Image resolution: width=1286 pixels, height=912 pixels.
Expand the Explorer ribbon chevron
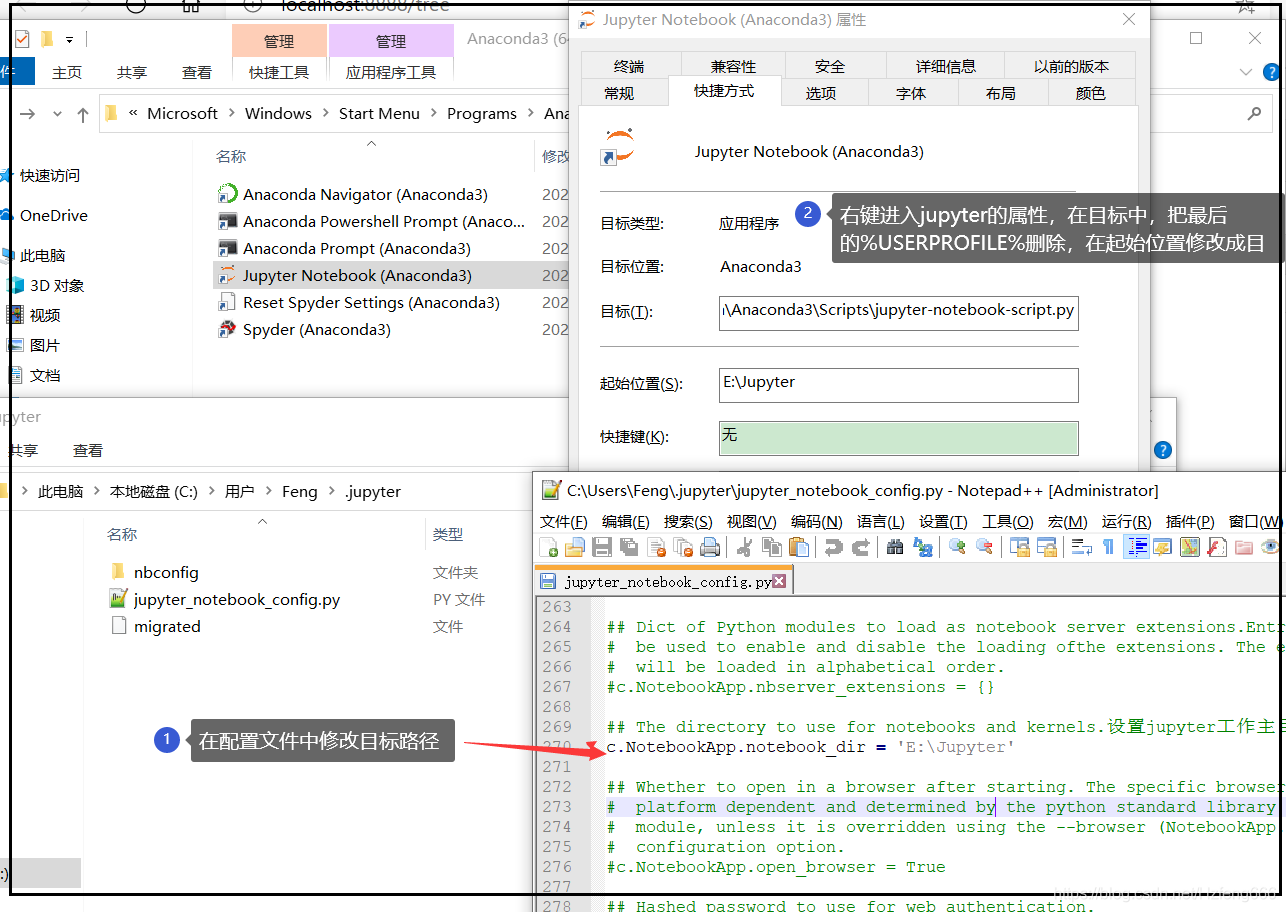pyautogui.click(x=1245, y=72)
